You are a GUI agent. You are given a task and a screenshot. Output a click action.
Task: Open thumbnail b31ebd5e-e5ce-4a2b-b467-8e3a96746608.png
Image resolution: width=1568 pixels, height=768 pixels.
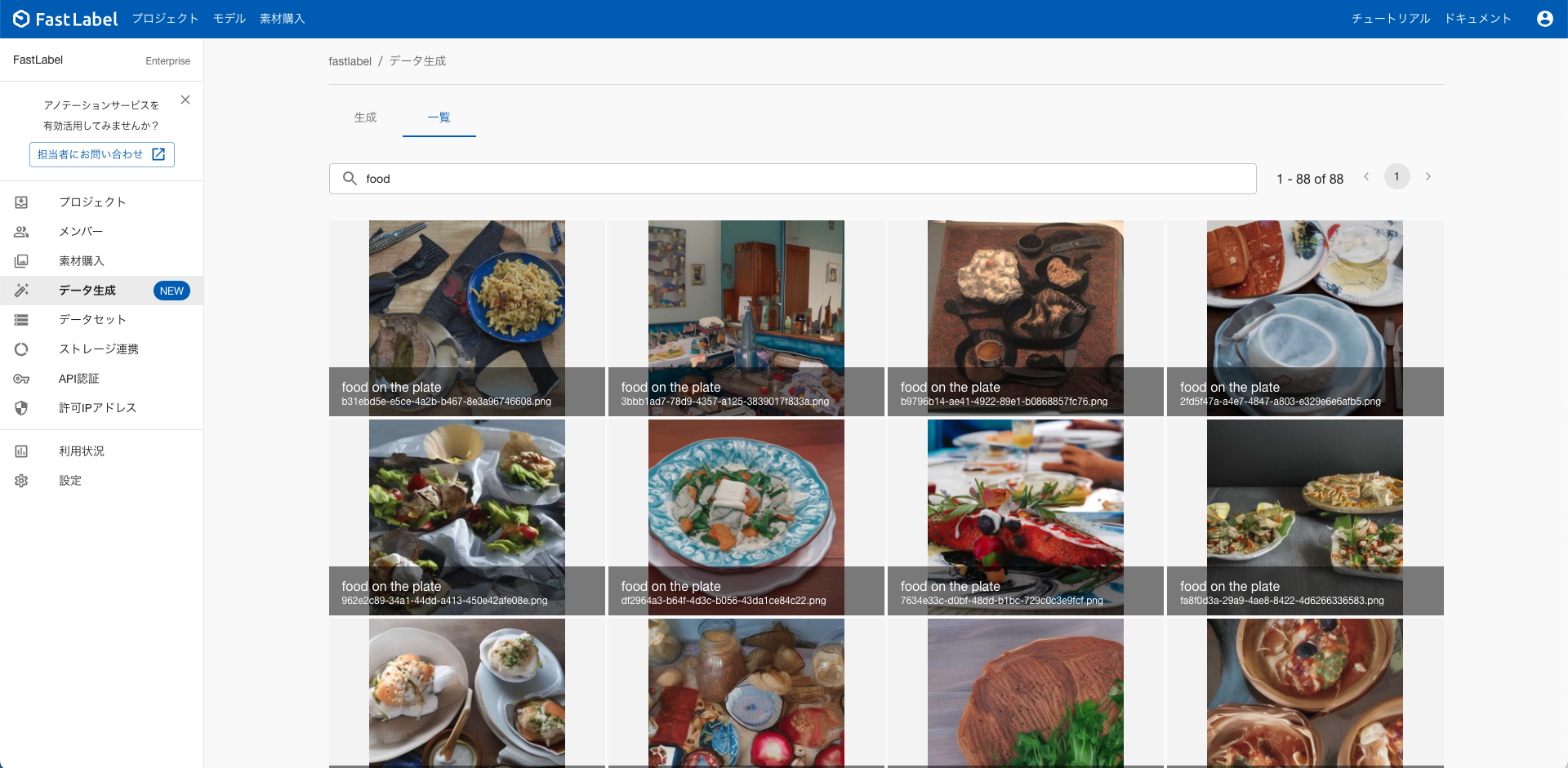coord(467,318)
